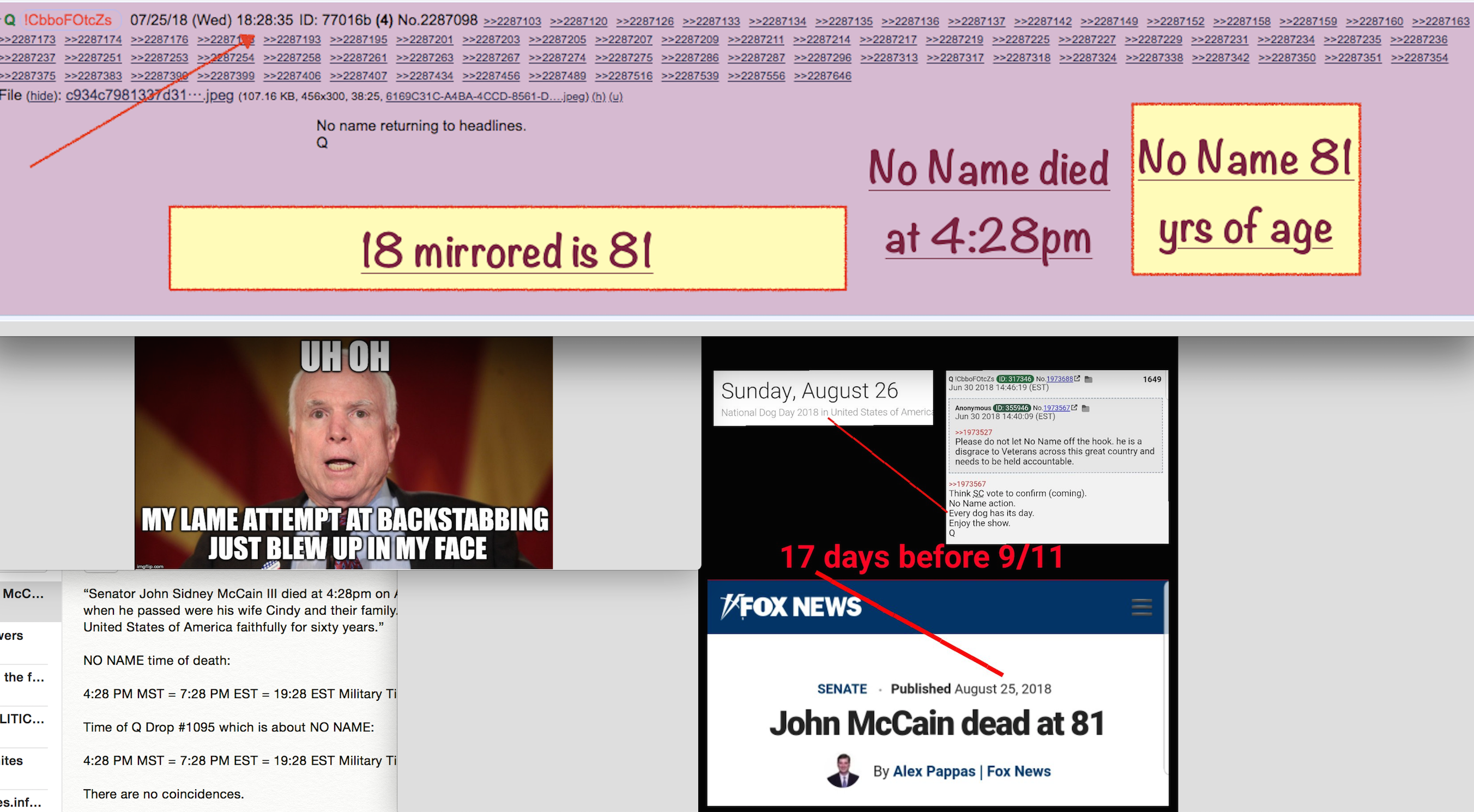
Task: Open reply link >>2287383
Action: coord(93,76)
